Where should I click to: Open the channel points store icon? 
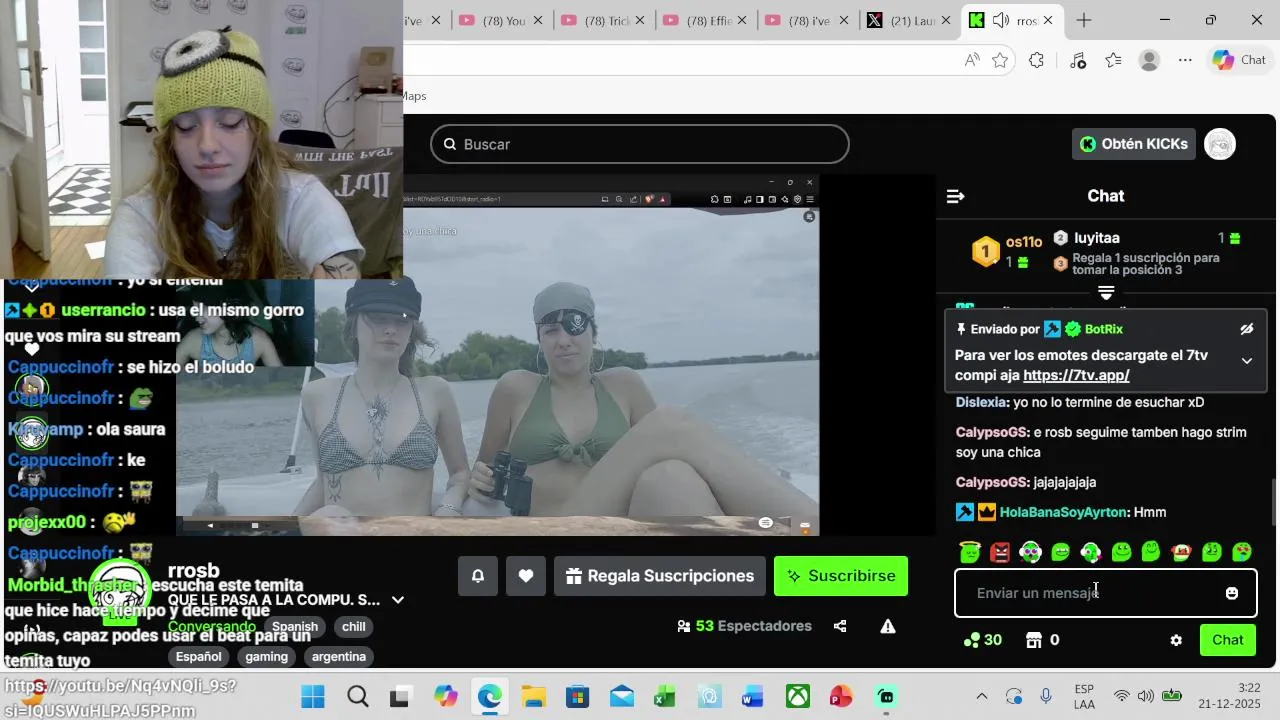(x=1034, y=640)
